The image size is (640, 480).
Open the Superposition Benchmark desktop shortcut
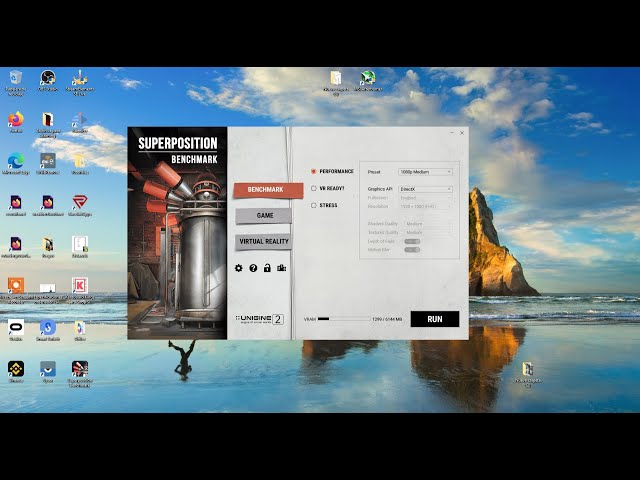click(80, 369)
